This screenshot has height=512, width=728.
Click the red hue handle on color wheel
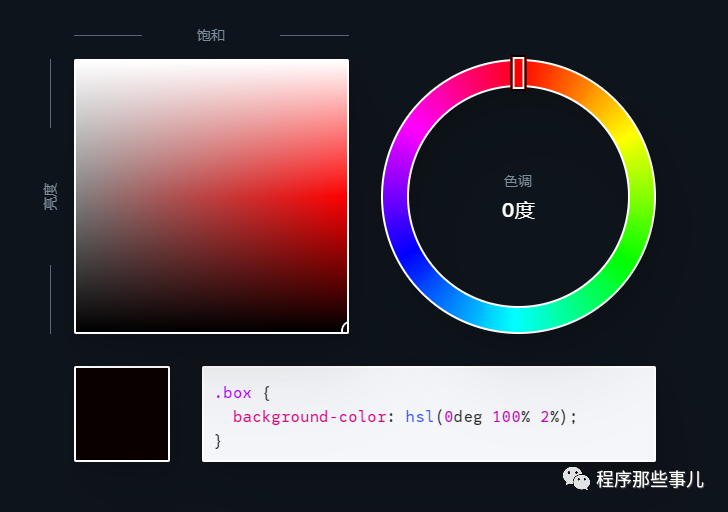[x=518, y=72]
